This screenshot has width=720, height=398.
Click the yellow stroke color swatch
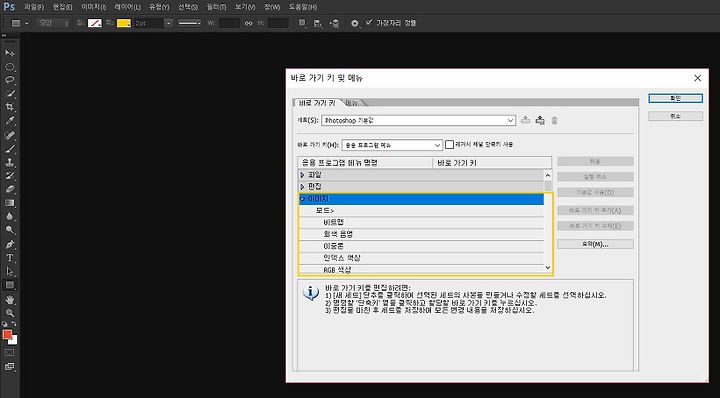(x=124, y=23)
